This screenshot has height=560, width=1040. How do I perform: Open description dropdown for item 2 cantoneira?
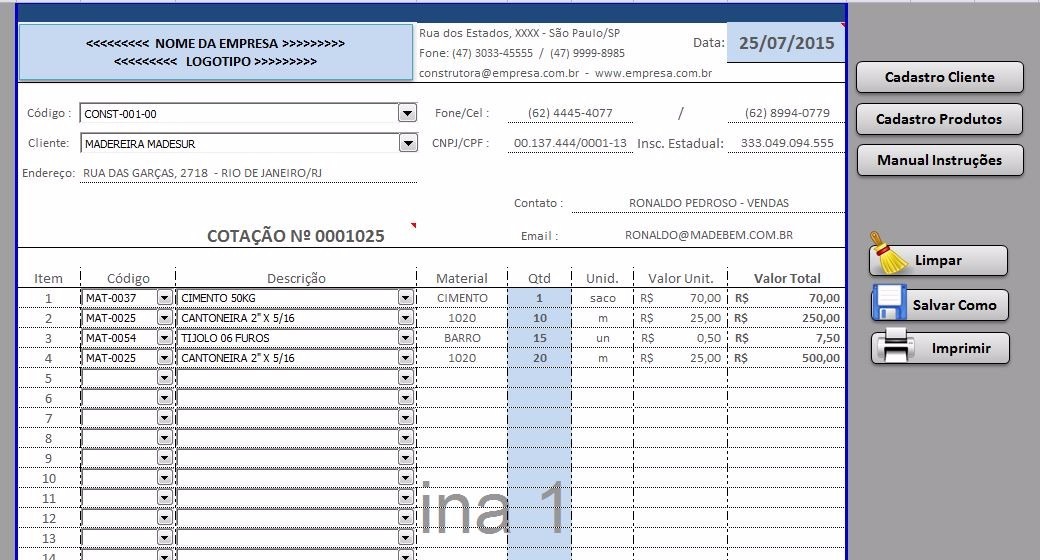(406, 318)
